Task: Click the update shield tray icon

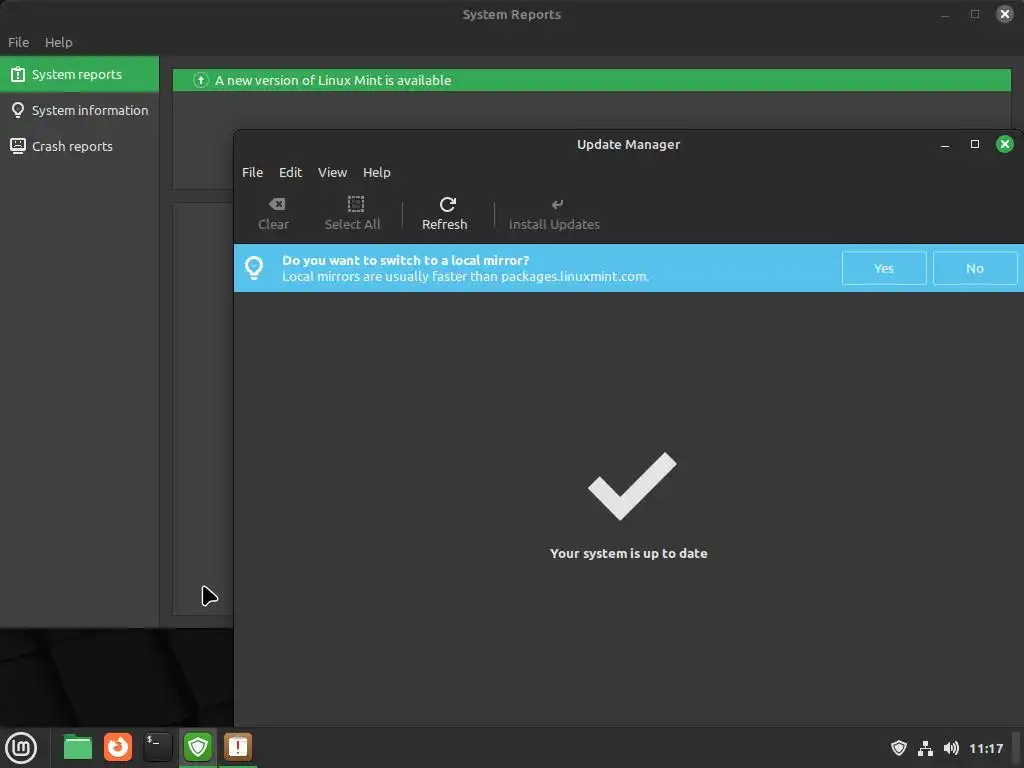Action: (x=899, y=748)
